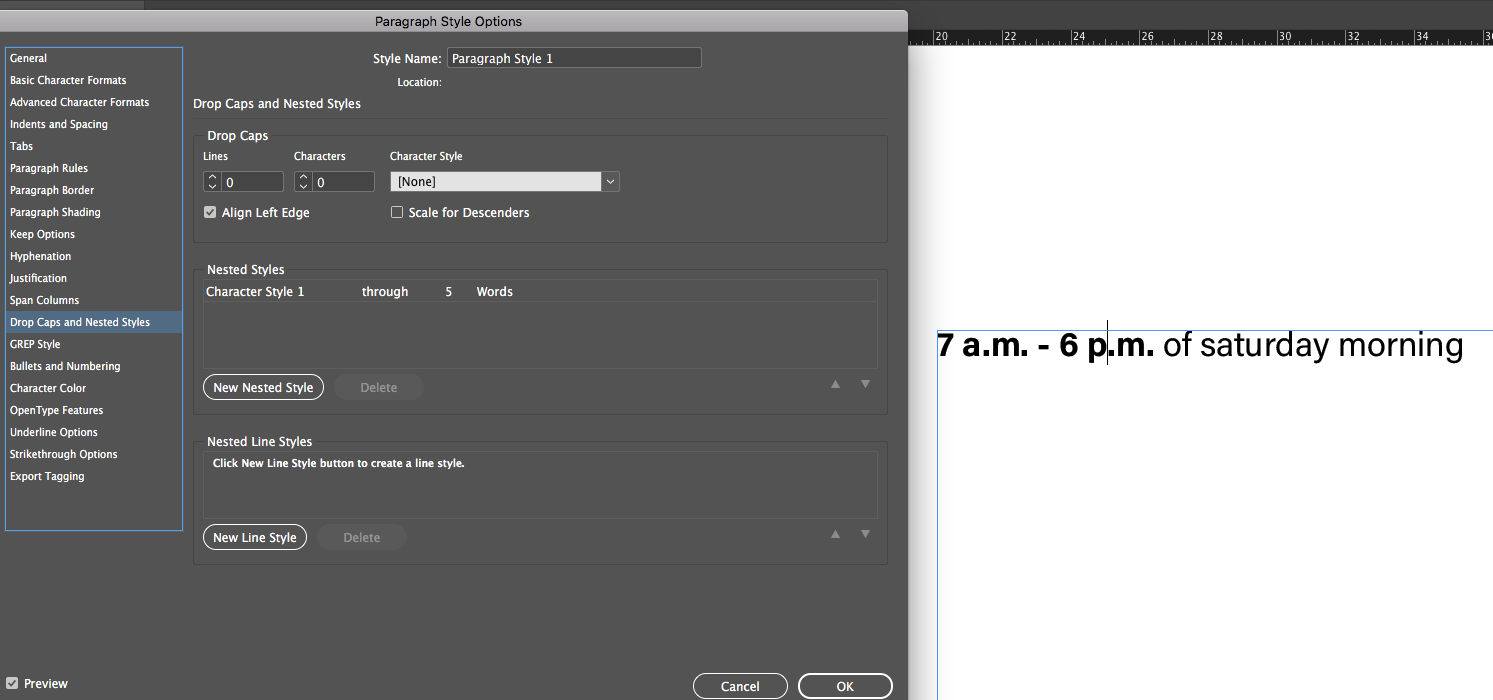The image size is (1493, 700).
Task: Select Drop Caps and Nested Styles item
Action: (94, 322)
